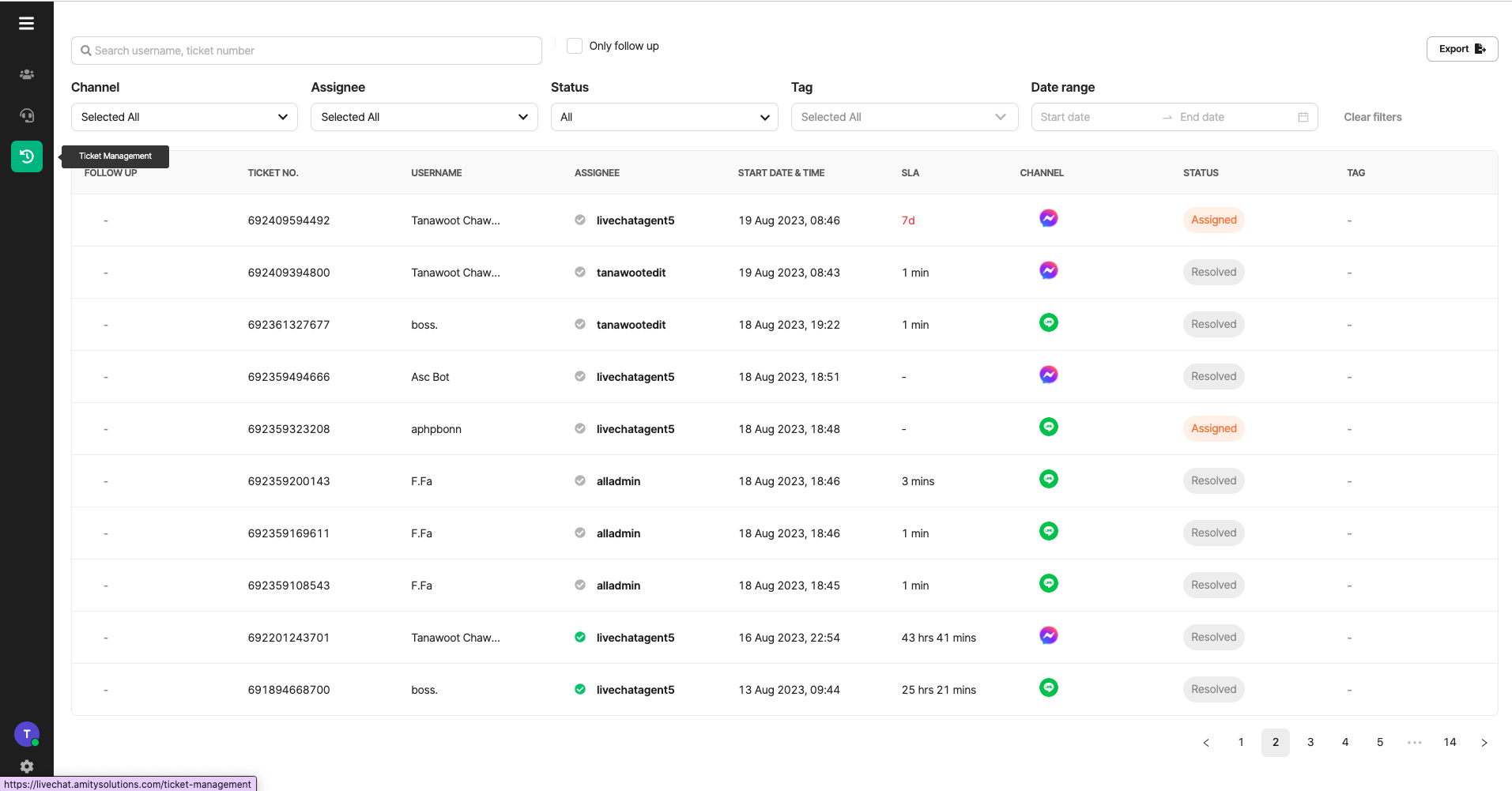
Task: Click the search username or ticket field
Action: (x=307, y=51)
